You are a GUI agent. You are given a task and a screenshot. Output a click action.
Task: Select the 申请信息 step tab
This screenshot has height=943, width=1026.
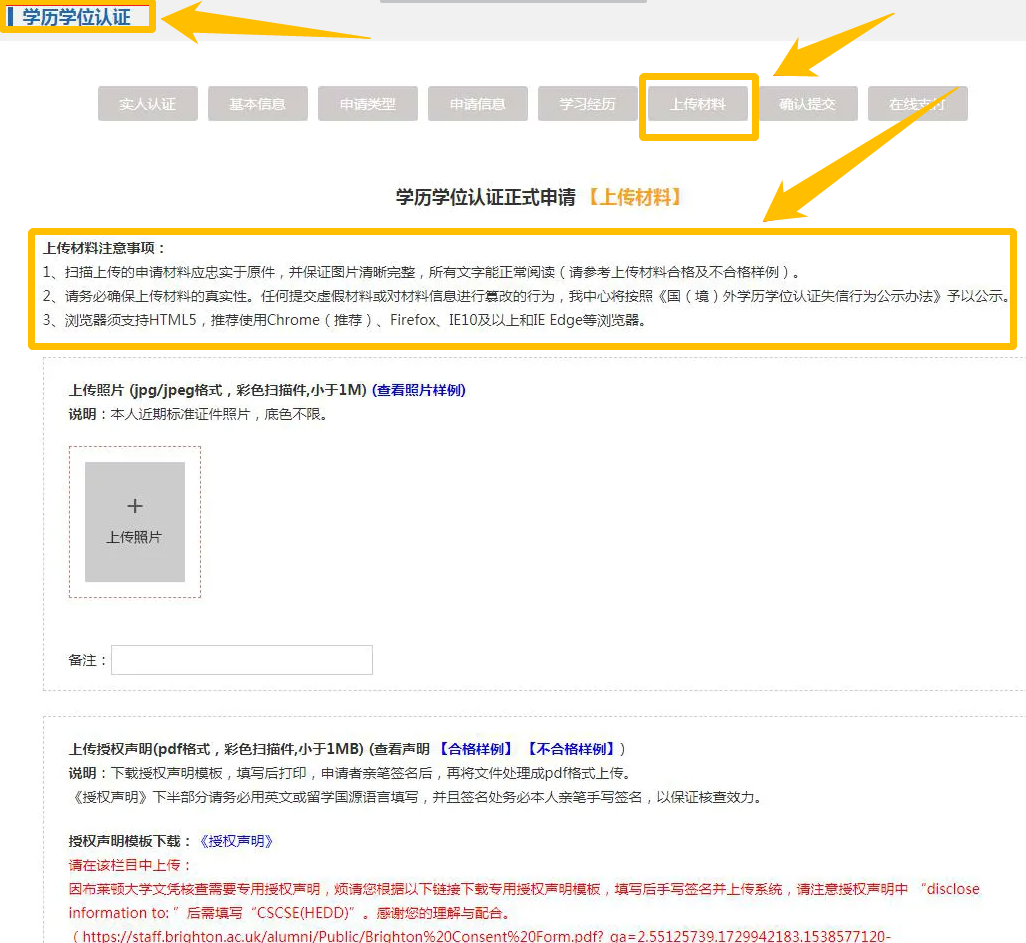tap(478, 104)
